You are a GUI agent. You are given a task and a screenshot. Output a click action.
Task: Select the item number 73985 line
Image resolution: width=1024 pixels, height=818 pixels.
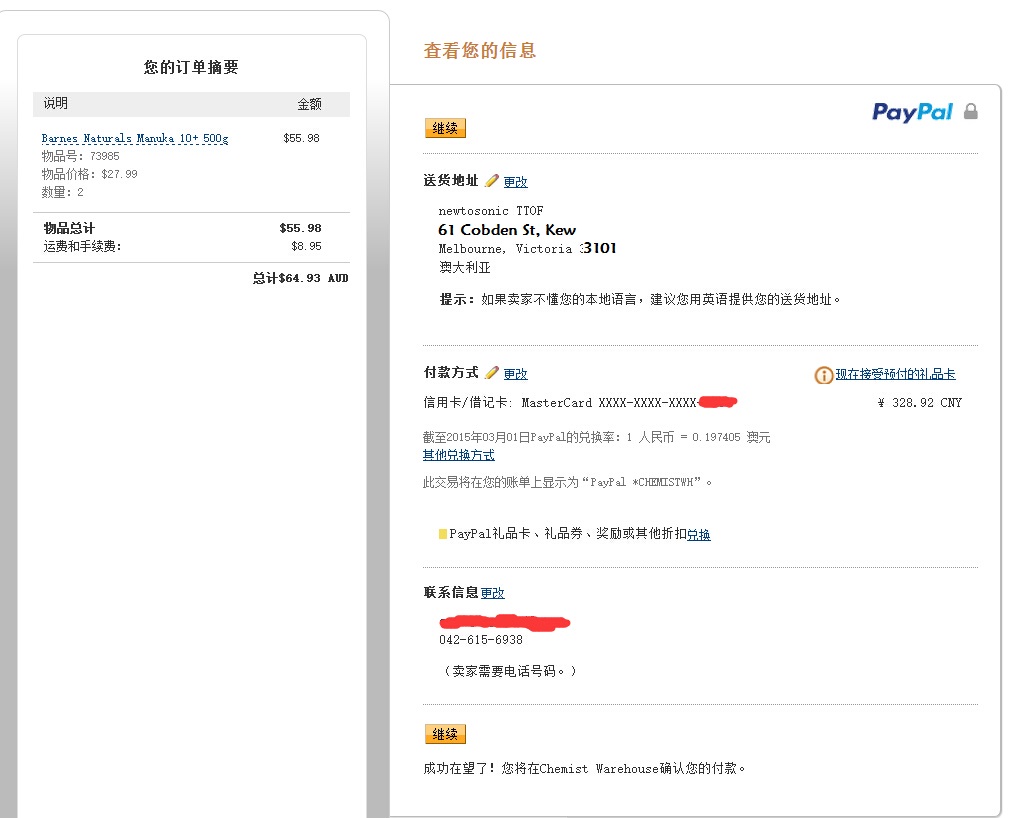pyautogui.click(x=80, y=156)
